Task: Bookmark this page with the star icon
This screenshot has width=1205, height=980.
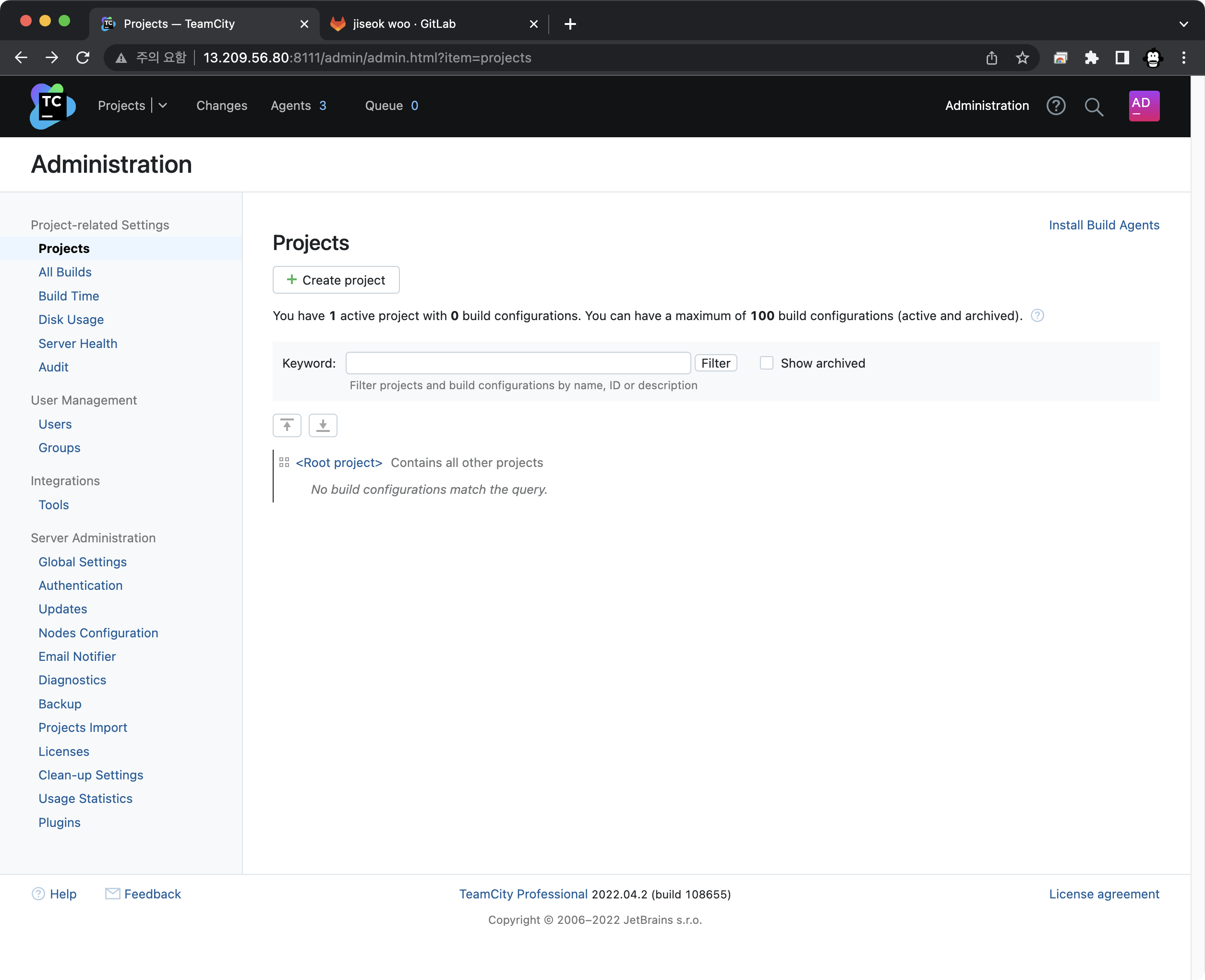Action: [x=1023, y=58]
